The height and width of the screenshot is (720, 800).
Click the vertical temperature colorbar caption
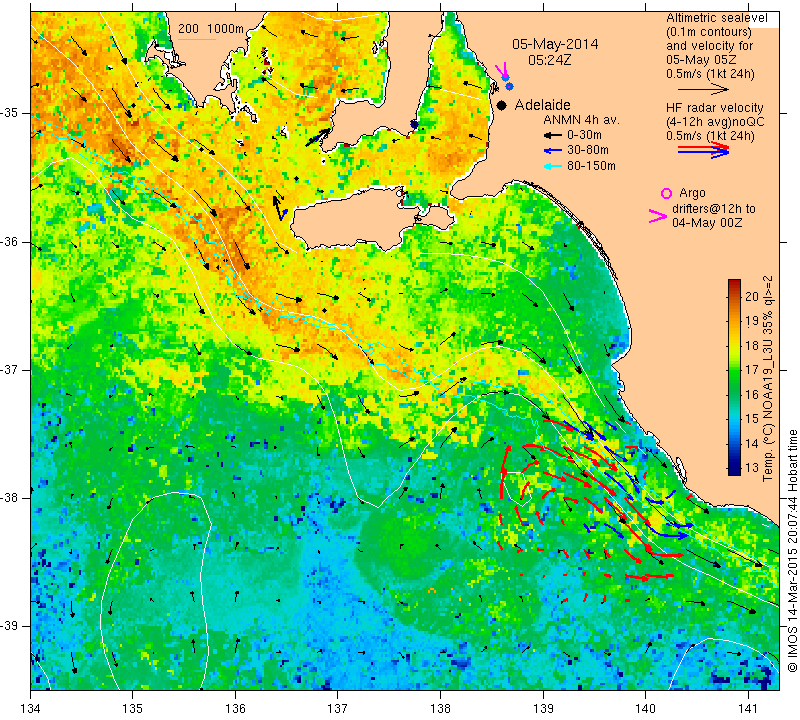click(x=768, y=378)
